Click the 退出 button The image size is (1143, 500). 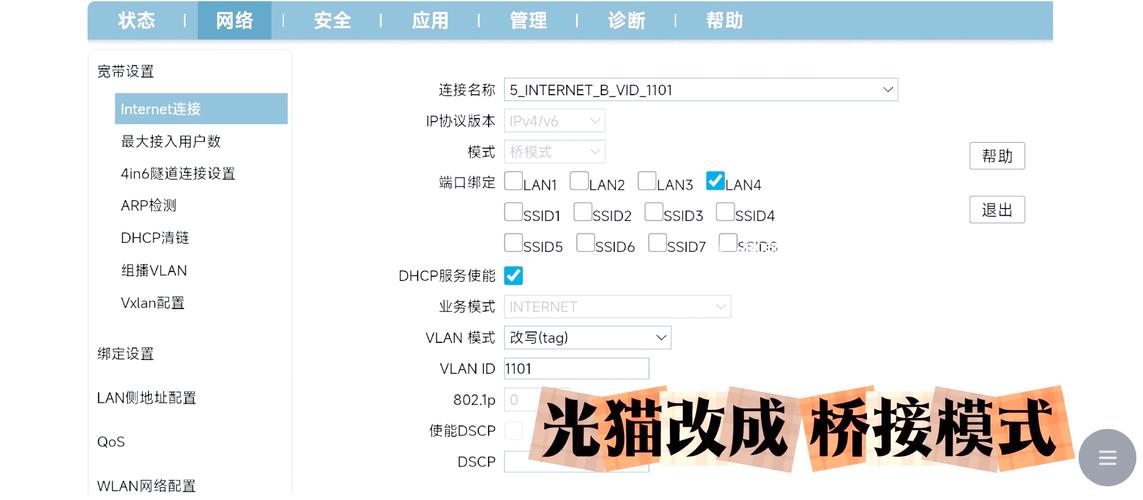coord(996,210)
